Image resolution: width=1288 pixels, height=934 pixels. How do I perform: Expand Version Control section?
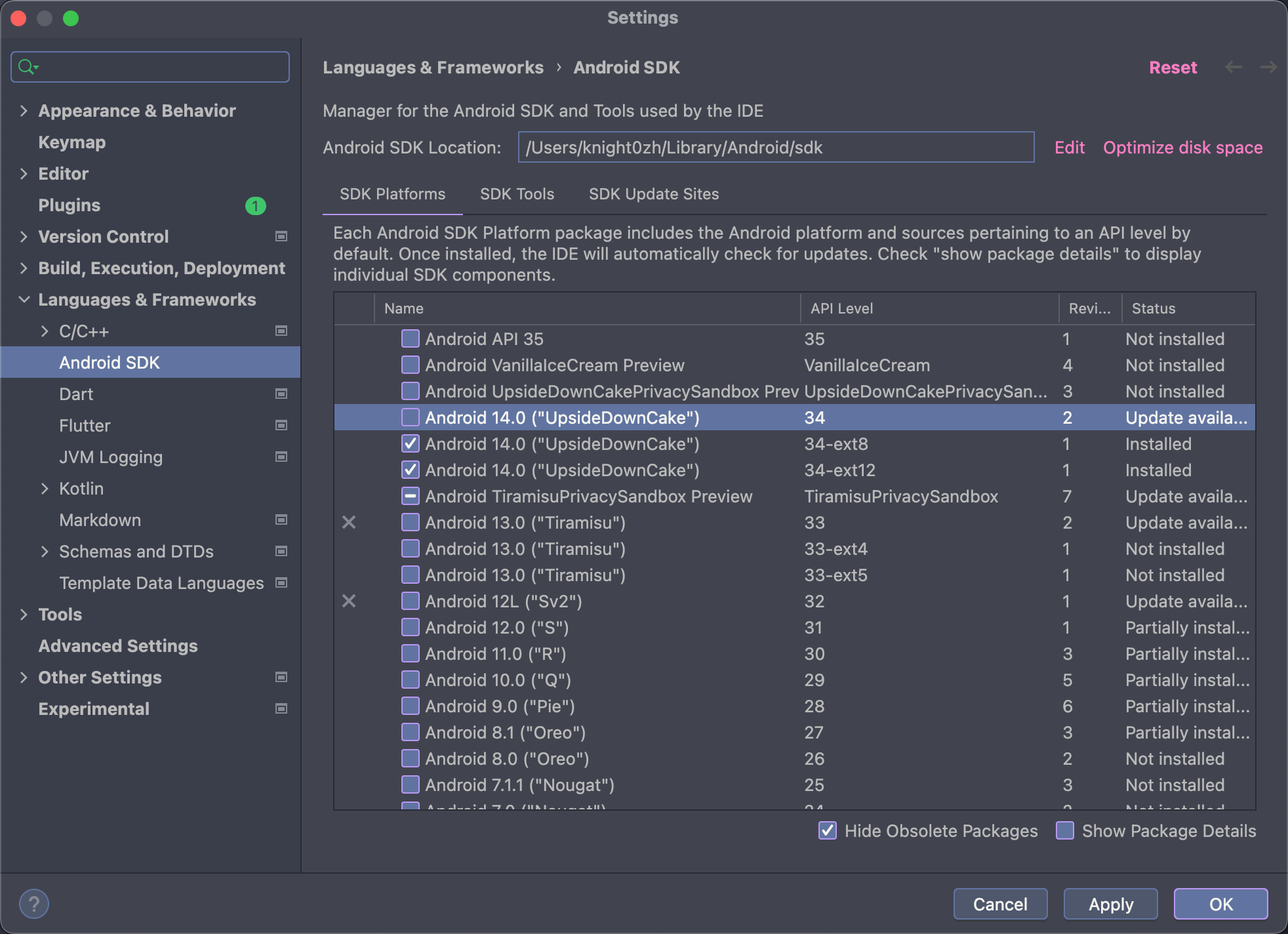24,236
